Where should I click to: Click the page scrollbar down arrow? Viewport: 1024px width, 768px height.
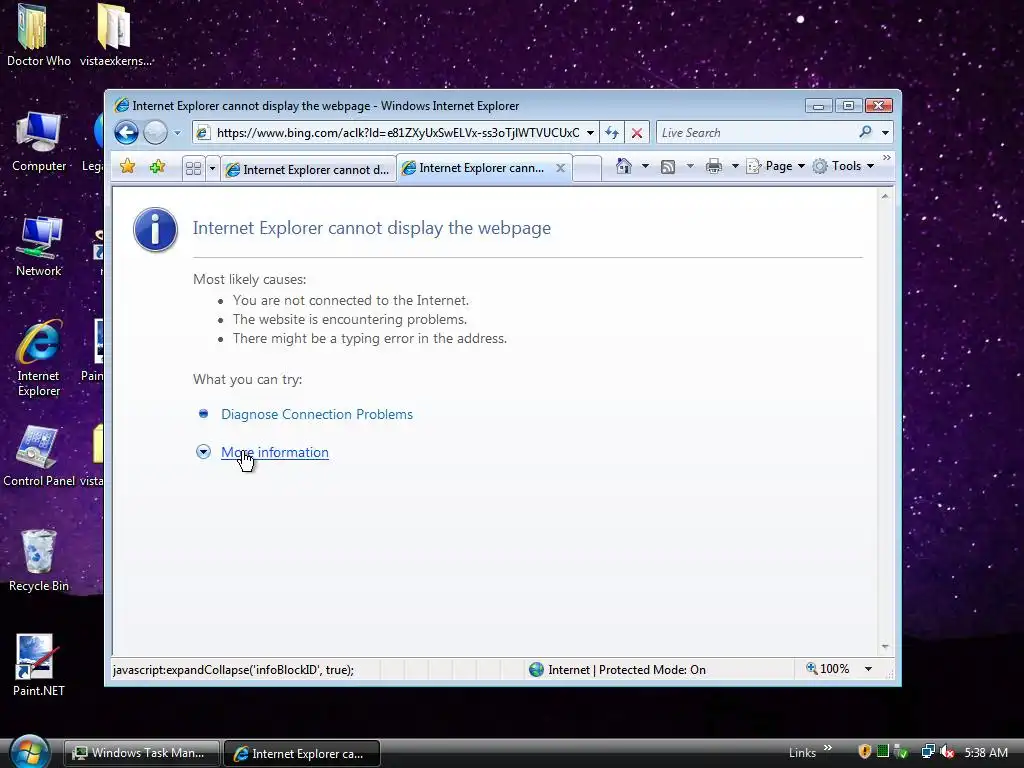coord(885,647)
